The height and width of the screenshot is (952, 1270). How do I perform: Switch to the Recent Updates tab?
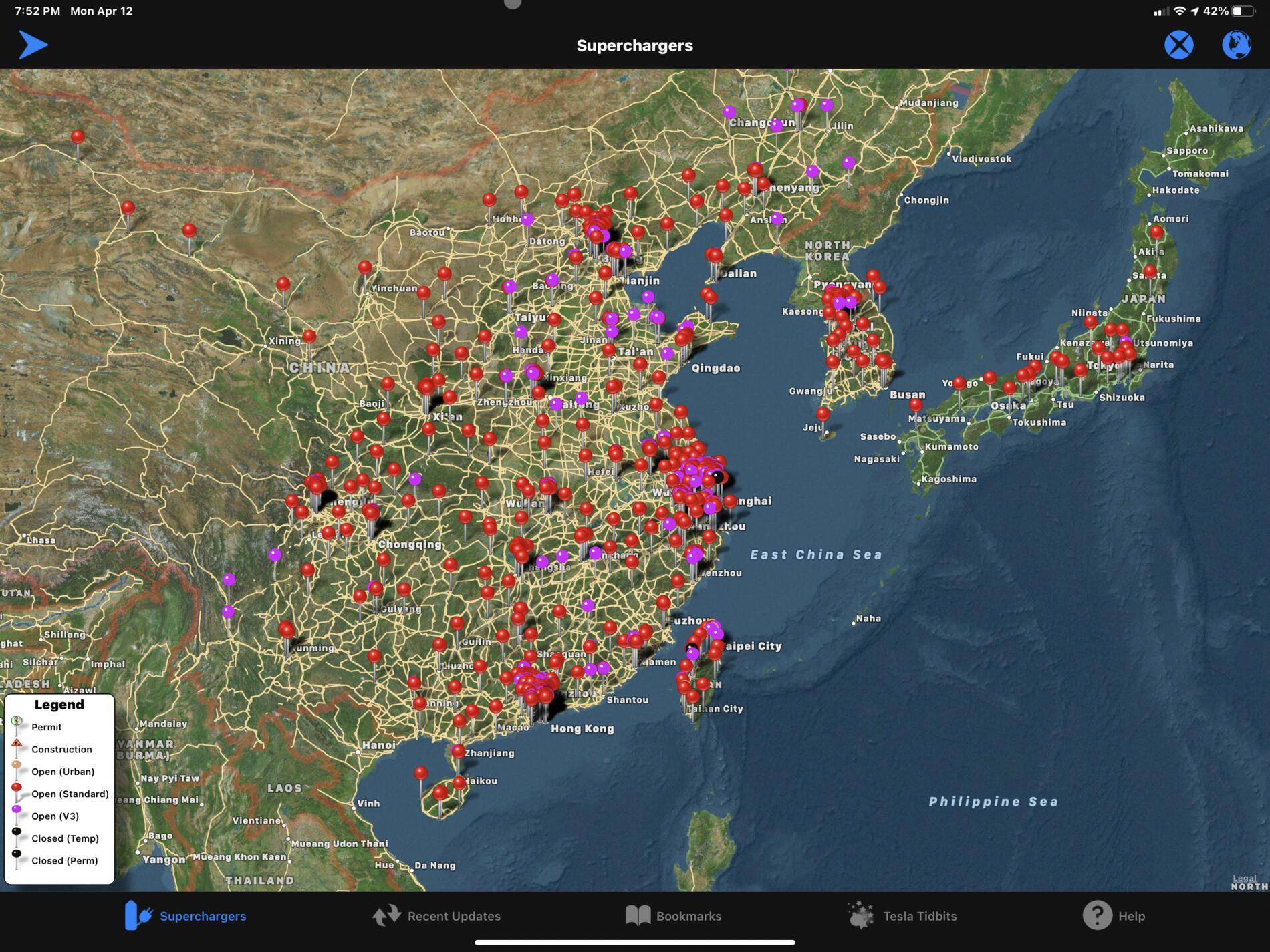(x=453, y=916)
